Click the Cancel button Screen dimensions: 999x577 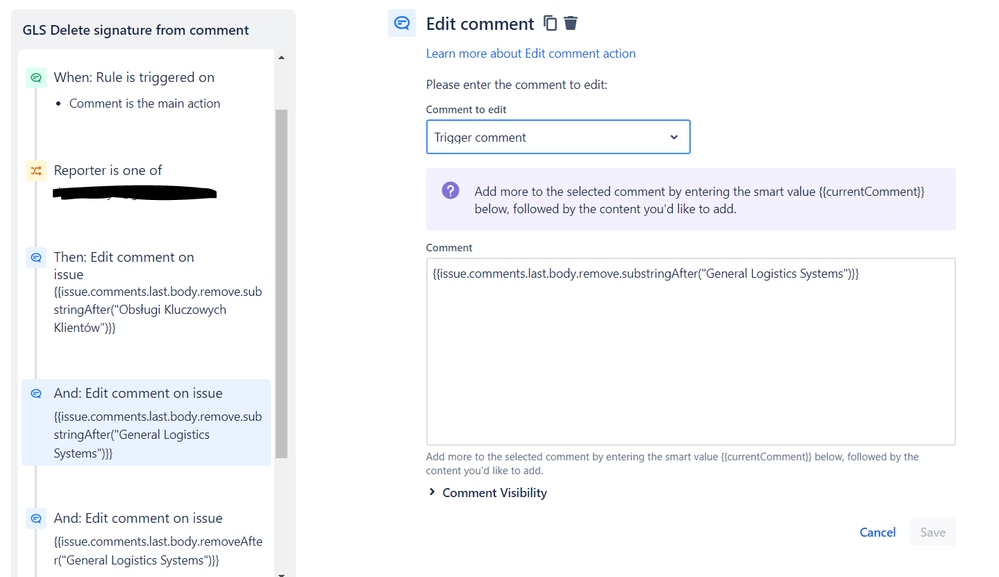pos(877,532)
